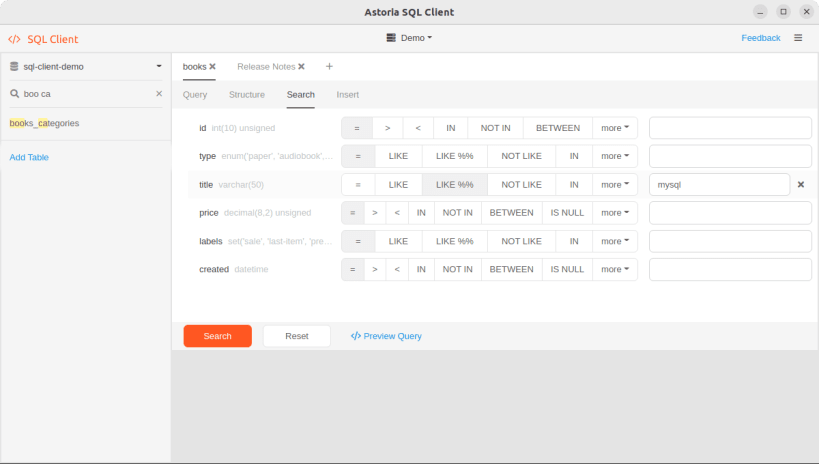Open the Feedback link

pyautogui.click(x=760, y=38)
